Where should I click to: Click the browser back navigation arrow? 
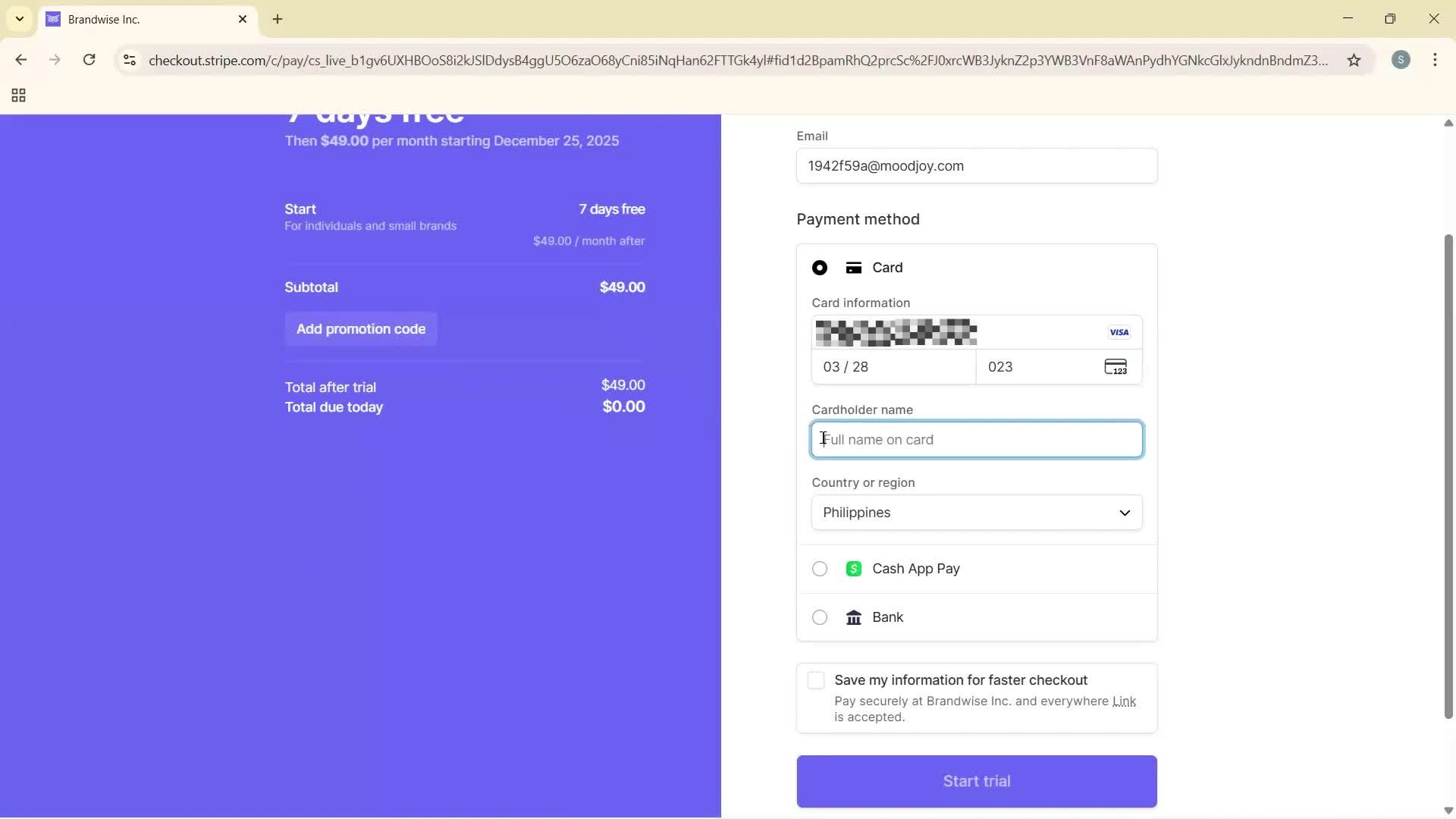point(20,60)
